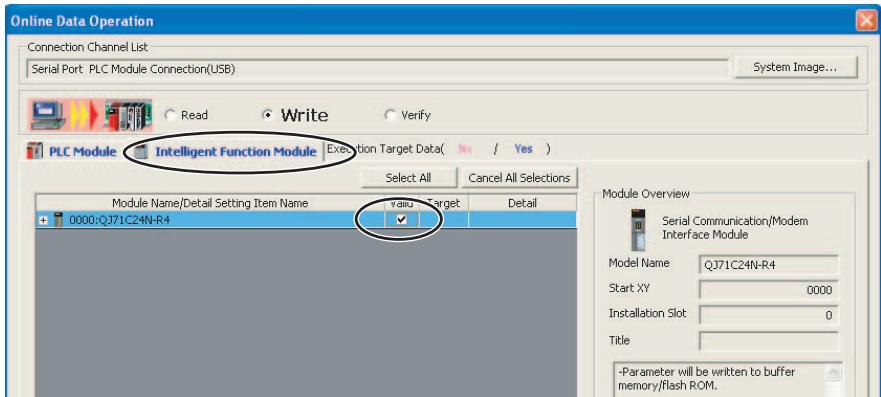Select the Read radio button
Image resolution: width=881 pixels, height=397 pixels.
[170, 115]
